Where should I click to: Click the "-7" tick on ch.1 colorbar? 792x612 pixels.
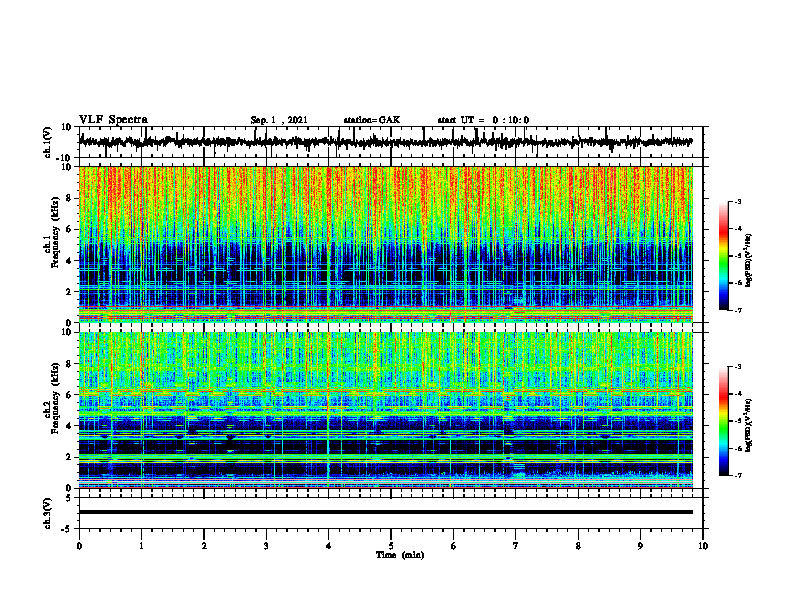pos(738,310)
